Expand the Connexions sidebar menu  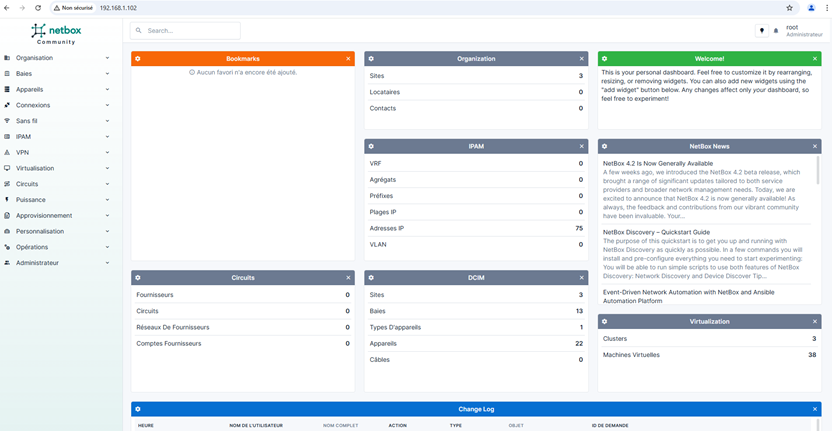[56, 105]
